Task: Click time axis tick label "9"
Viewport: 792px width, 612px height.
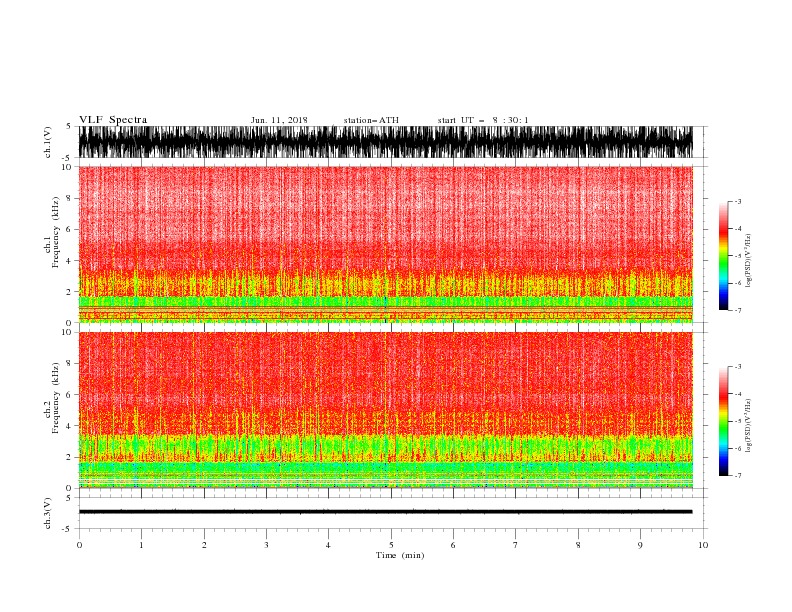Action: click(x=640, y=545)
